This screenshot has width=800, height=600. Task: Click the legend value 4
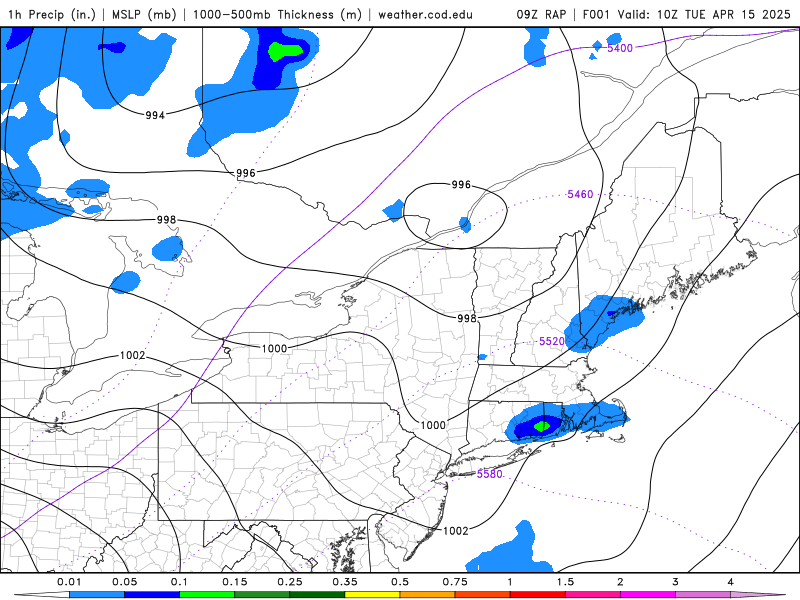[x=731, y=582]
